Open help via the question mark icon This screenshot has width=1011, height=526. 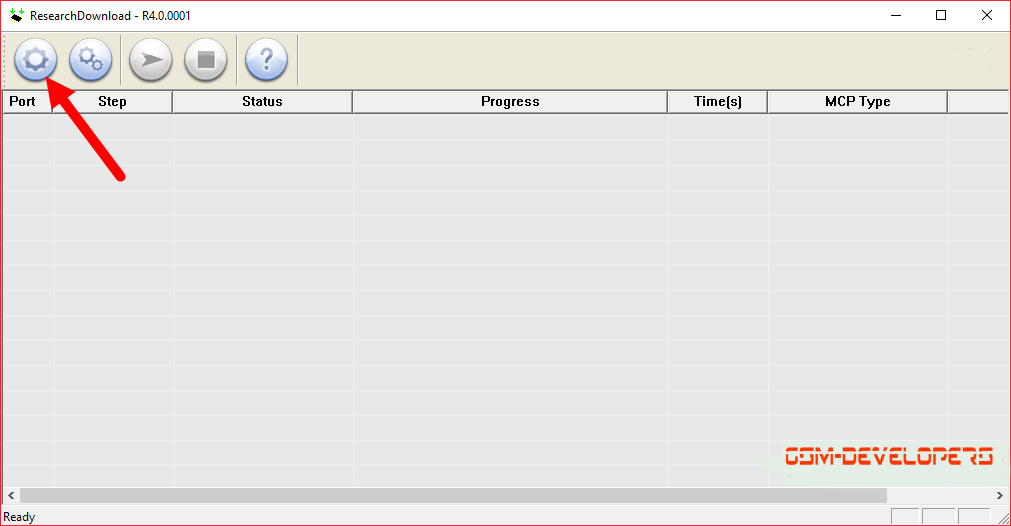[266, 60]
